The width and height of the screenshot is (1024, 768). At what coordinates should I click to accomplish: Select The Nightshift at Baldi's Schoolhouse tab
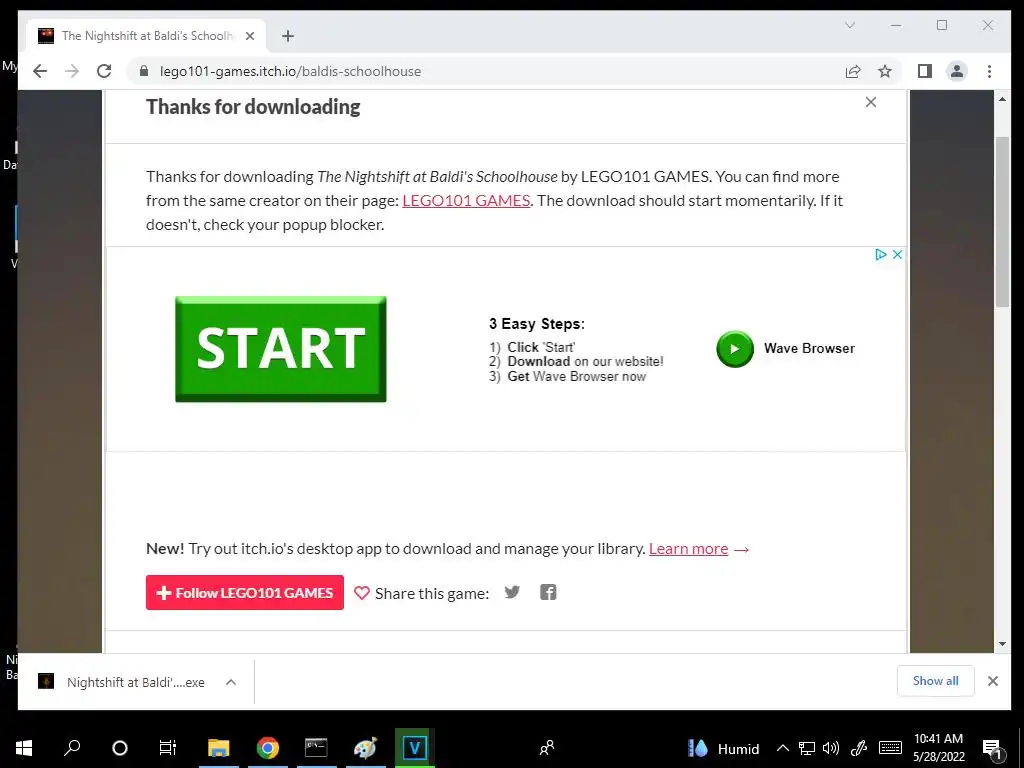click(147, 36)
